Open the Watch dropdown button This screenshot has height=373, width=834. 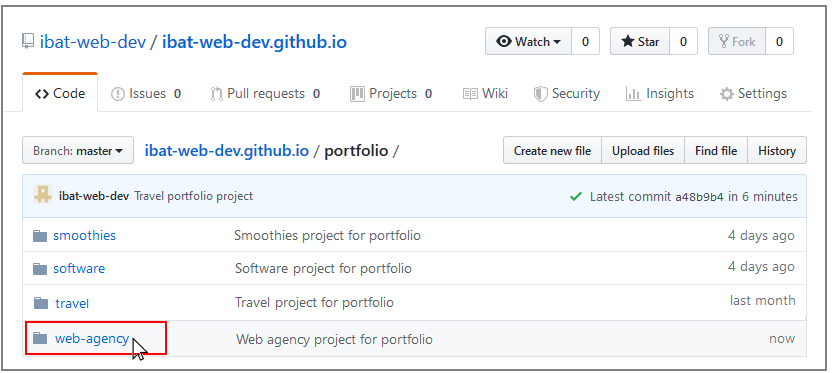528,42
